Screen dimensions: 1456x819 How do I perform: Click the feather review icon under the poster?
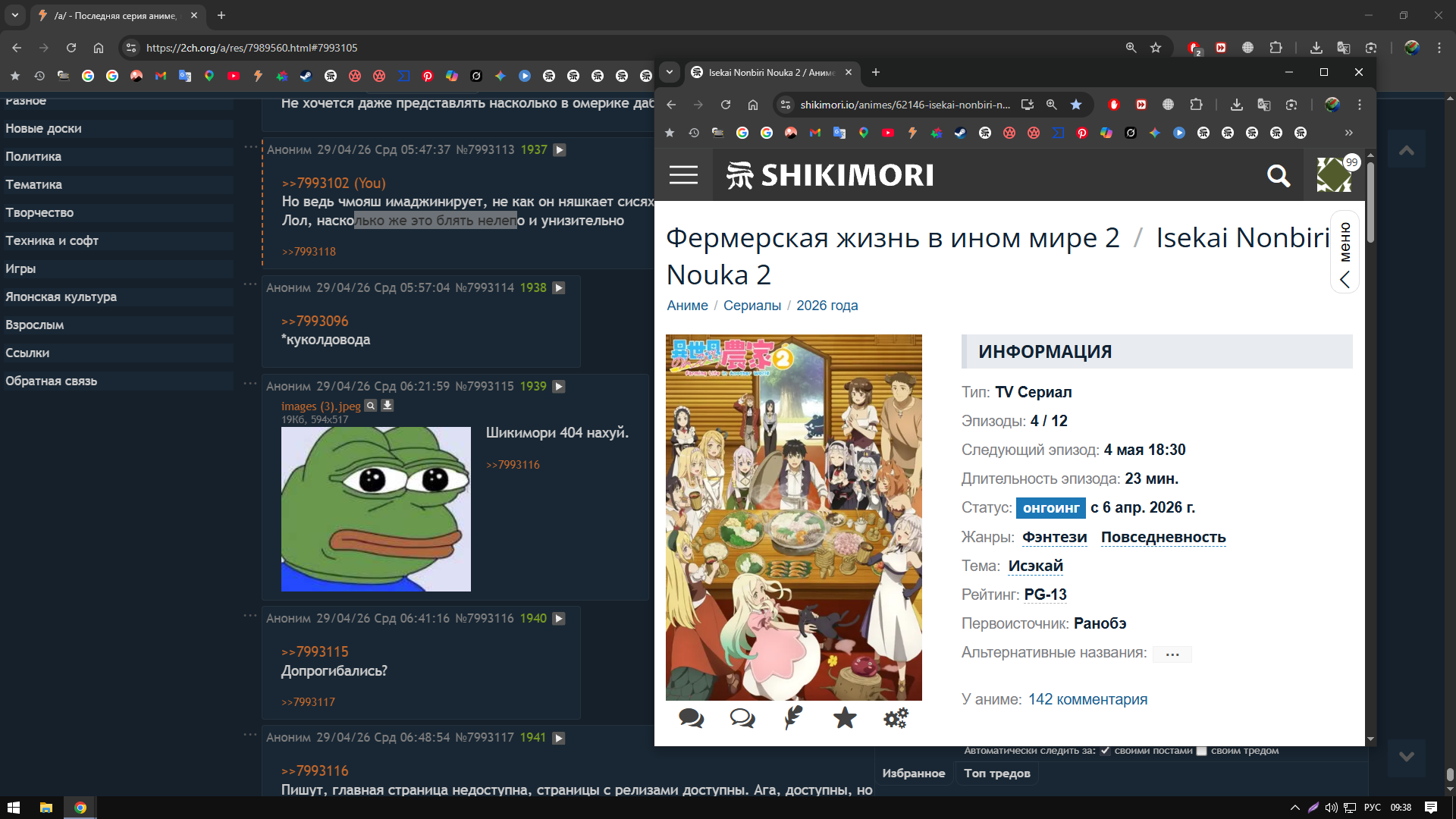pyautogui.click(x=793, y=717)
